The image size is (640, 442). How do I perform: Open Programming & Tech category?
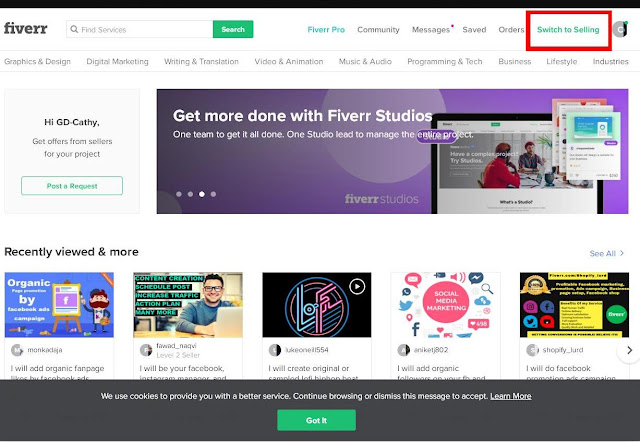444,62
